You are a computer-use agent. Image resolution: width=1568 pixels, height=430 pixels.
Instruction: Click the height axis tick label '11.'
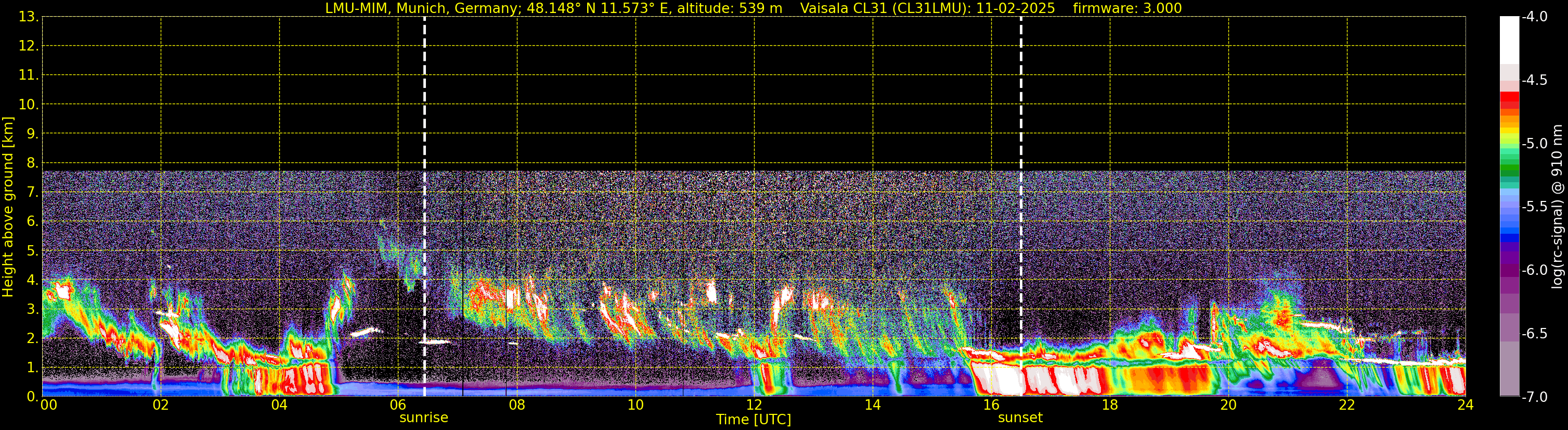29,75
